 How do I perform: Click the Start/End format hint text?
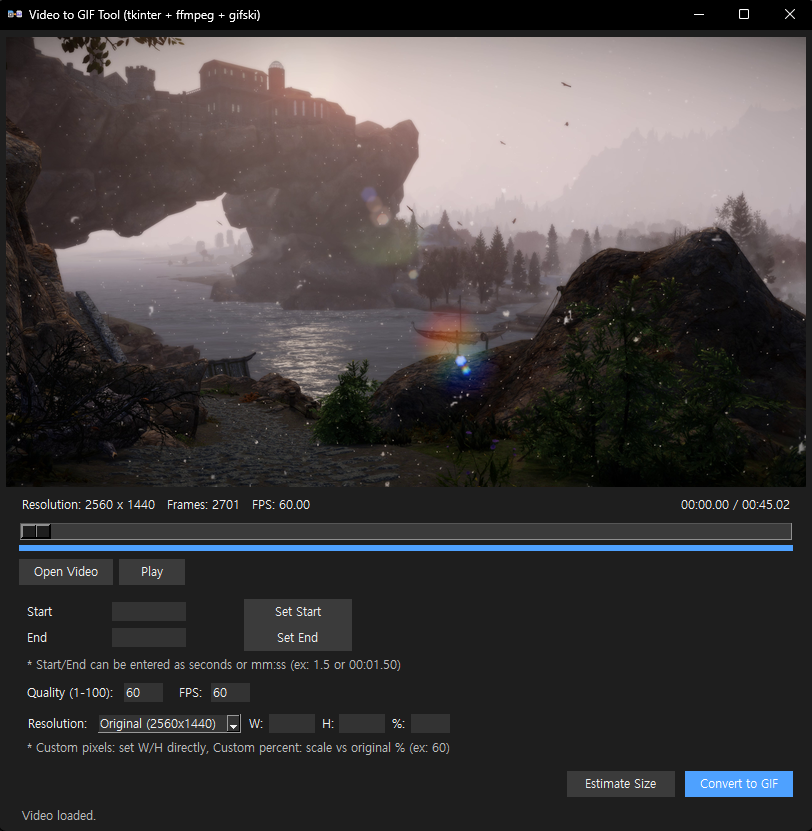[x=214, y=665]
